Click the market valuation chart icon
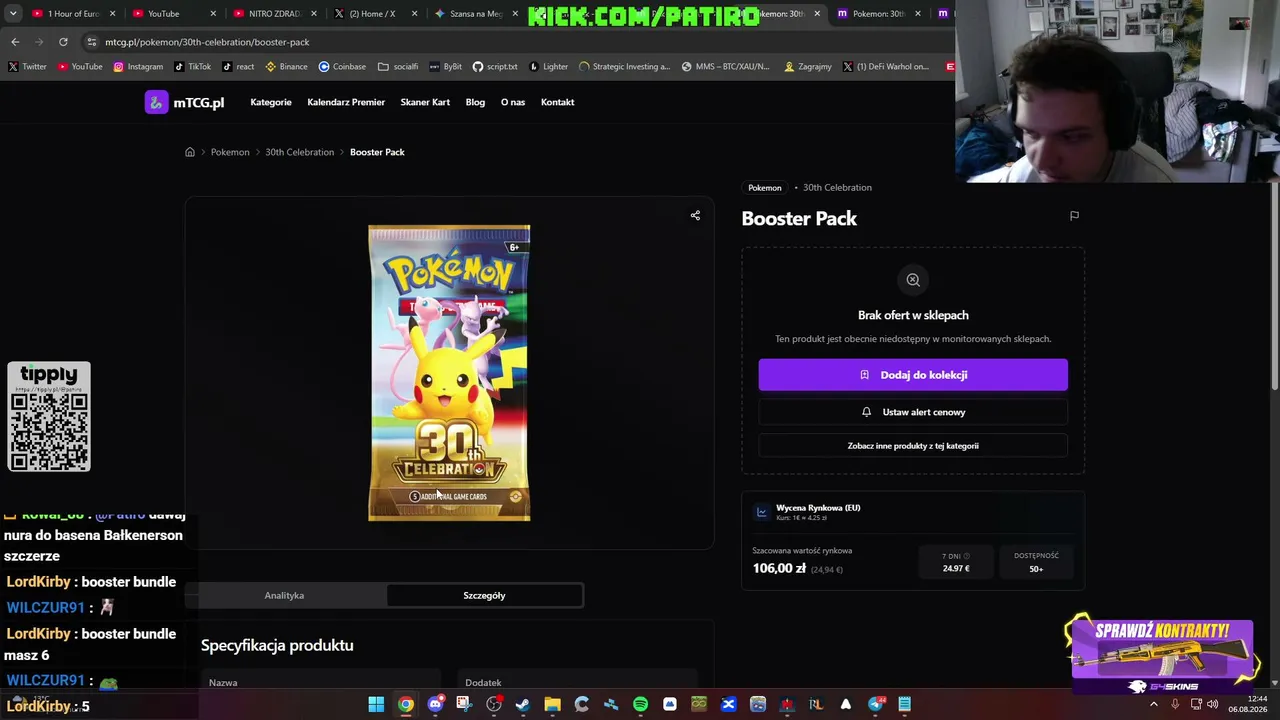The height and width of the screenshot is (720, 1280). [x=762, y=512]
